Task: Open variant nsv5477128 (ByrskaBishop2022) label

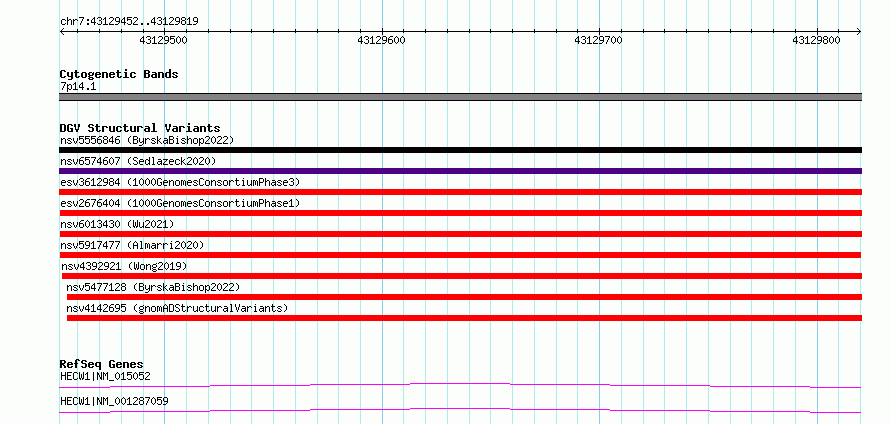Action: coord(153,287)
